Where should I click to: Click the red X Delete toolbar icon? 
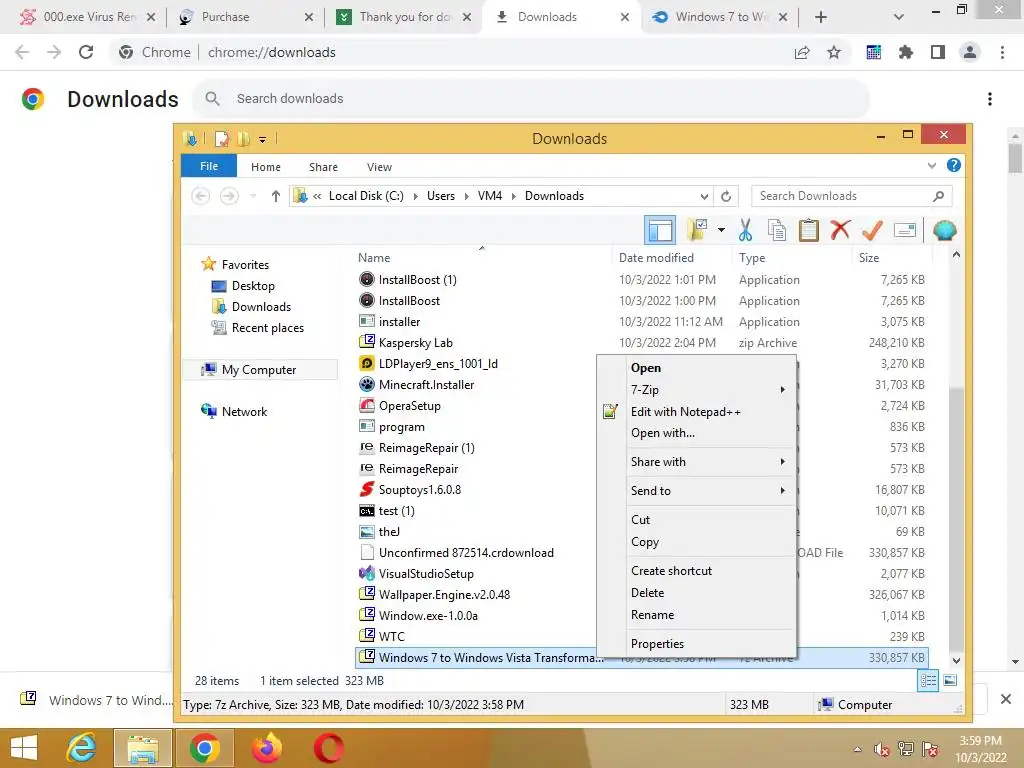(x=840, y=230)
